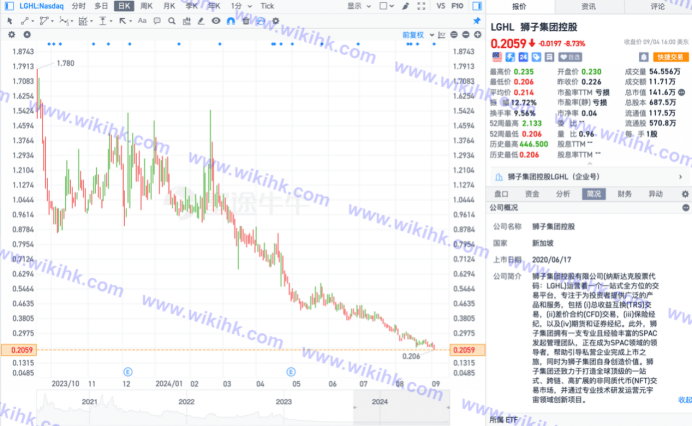Click the 2024 range in timeline navigator
Image resolution: width=692 pixels, height=426 pixels.
[380, 402]
